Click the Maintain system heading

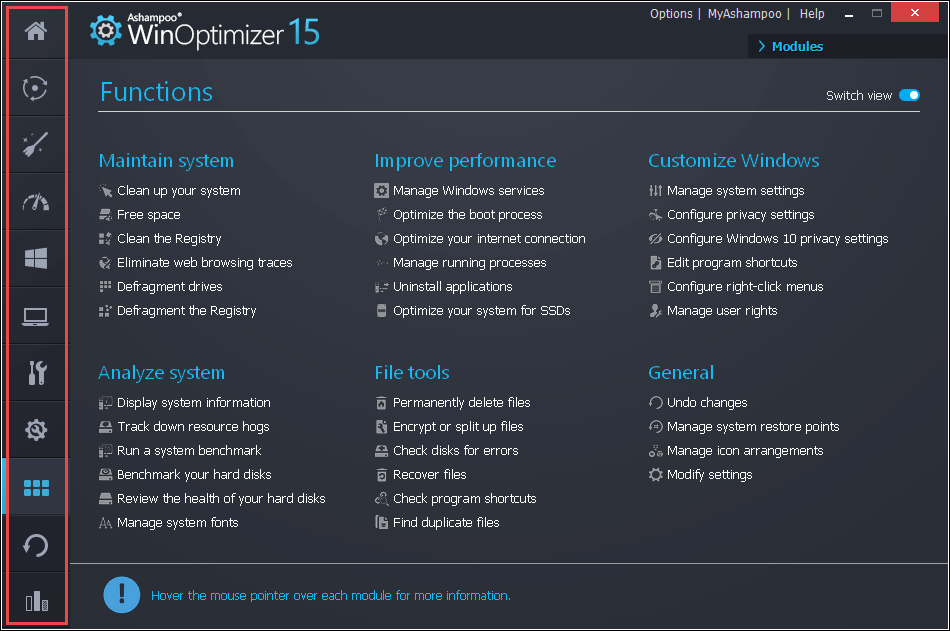click(x=166, y=161)
